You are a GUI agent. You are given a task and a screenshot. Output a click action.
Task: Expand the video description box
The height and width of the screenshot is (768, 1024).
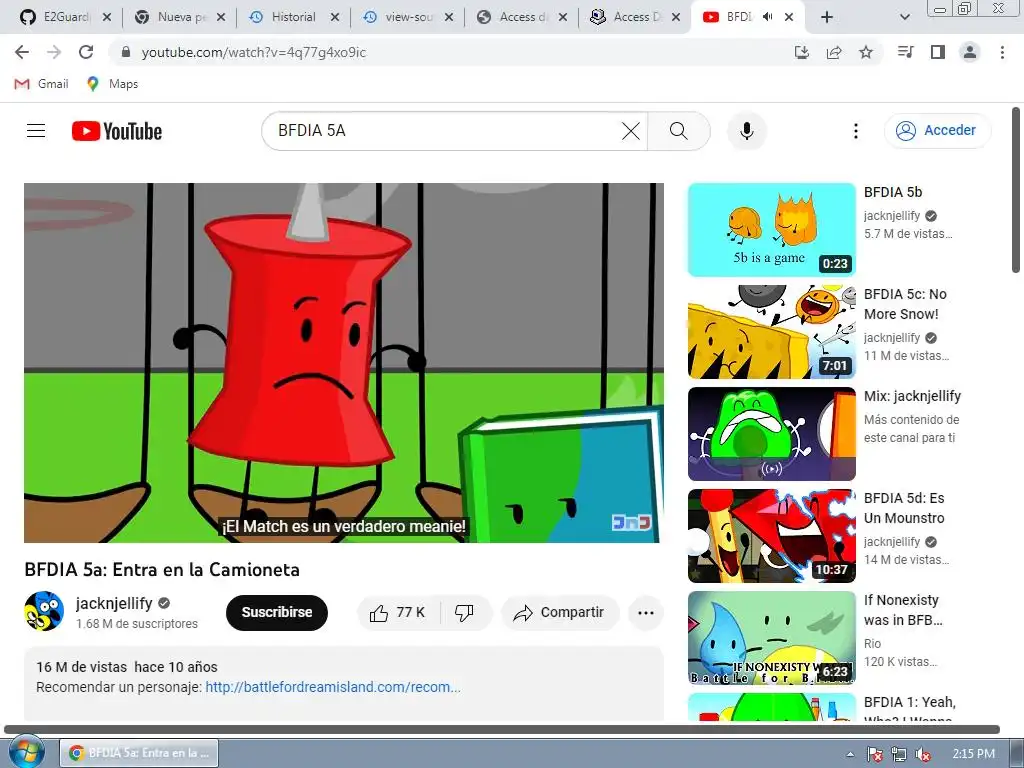[x=344, y=683]
